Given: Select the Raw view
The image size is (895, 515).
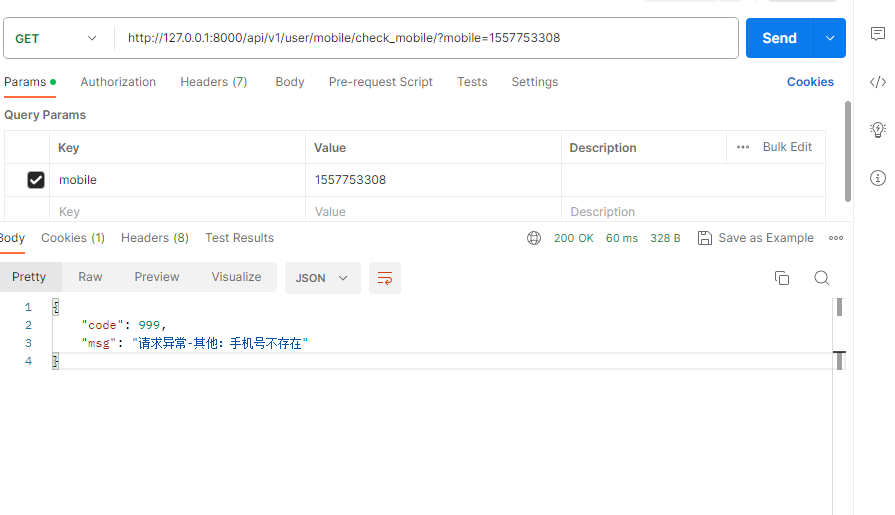Looking at the screenshot, I should pyautogui.click(x=90, y=277).
